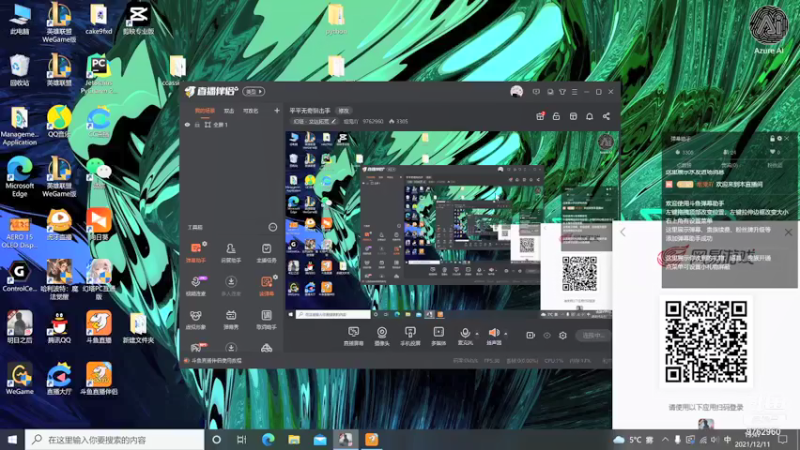This screenshot has width=800, height=450.
Task: Click the large QR code image
Action: point(706,341)
